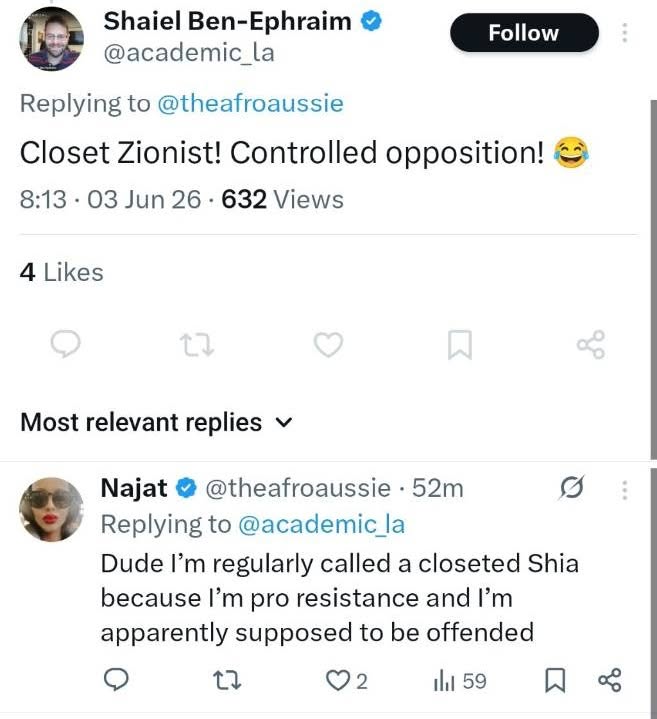The image size is (657, 719).
Task: Follow Shaiel Ben-Ephraim
Action: point(524,33)
